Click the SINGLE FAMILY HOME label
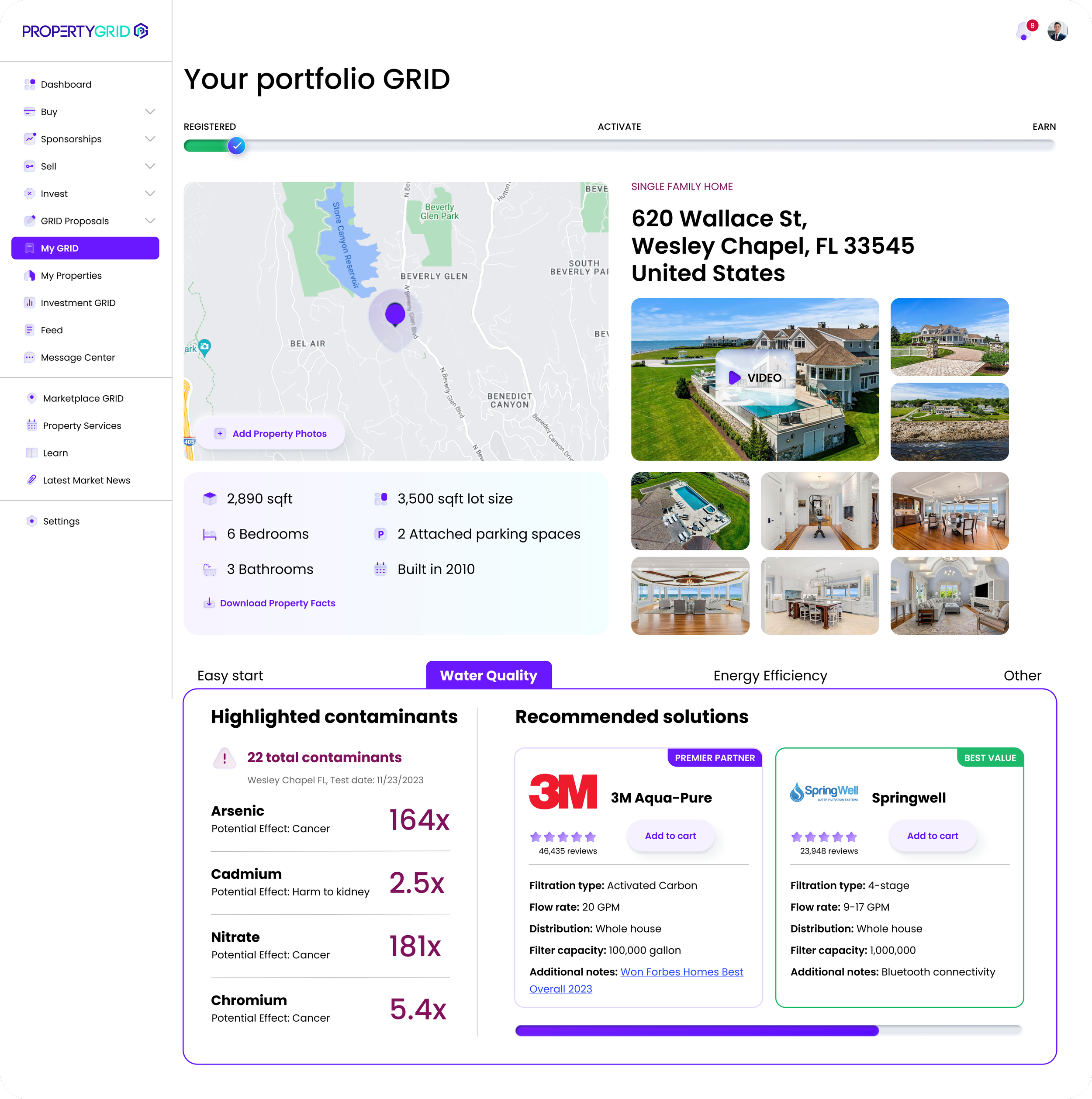This screenshot has height=1099, width=1092. click(682, 187)
